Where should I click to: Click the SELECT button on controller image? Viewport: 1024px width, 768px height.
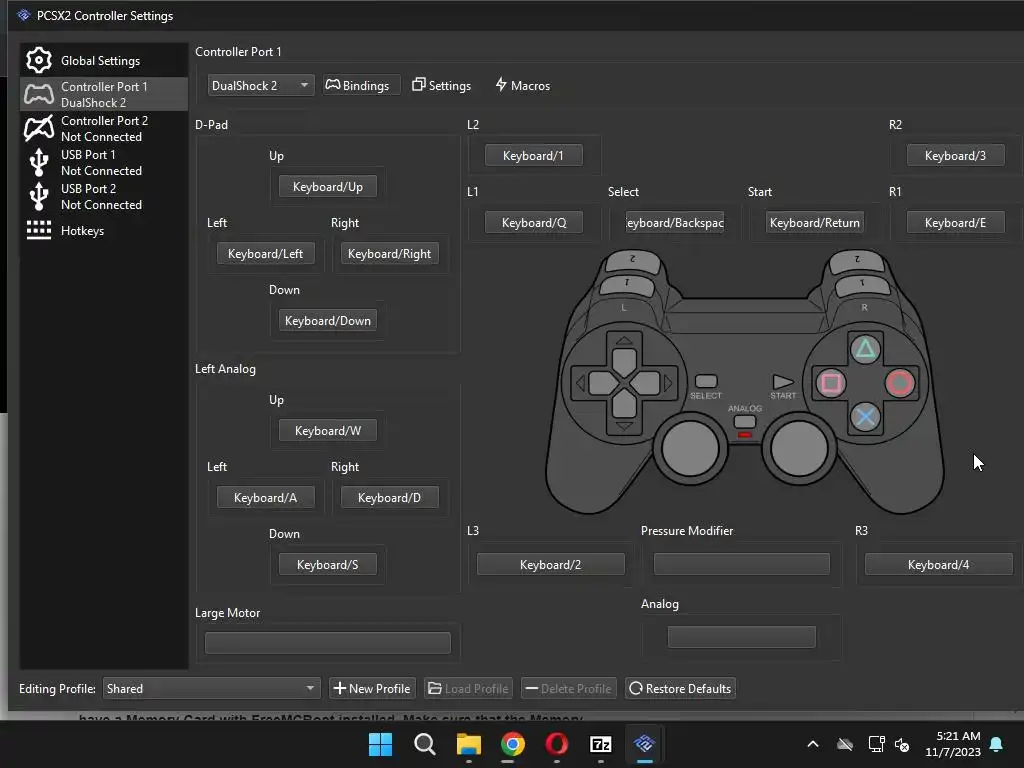click(706, 381)
